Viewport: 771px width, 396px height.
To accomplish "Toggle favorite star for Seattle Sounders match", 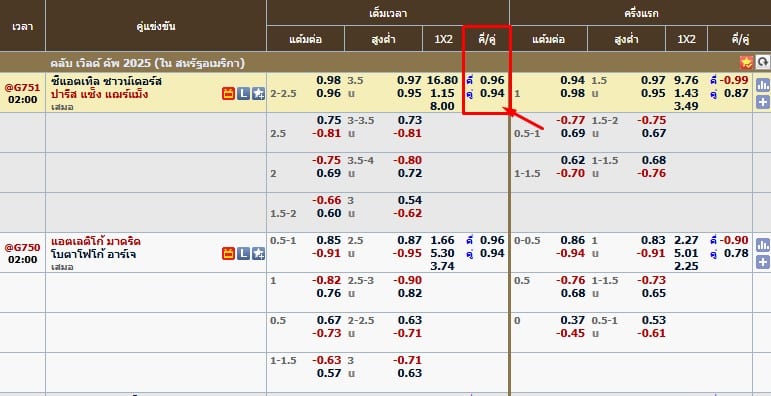I will 259,93.
